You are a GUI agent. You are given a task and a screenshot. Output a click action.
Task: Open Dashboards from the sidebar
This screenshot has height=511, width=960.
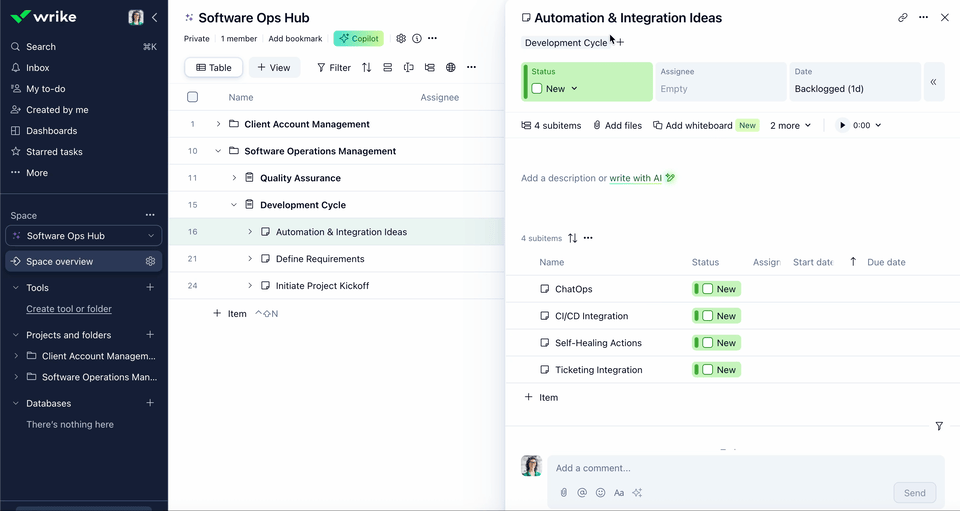point(51,131)
